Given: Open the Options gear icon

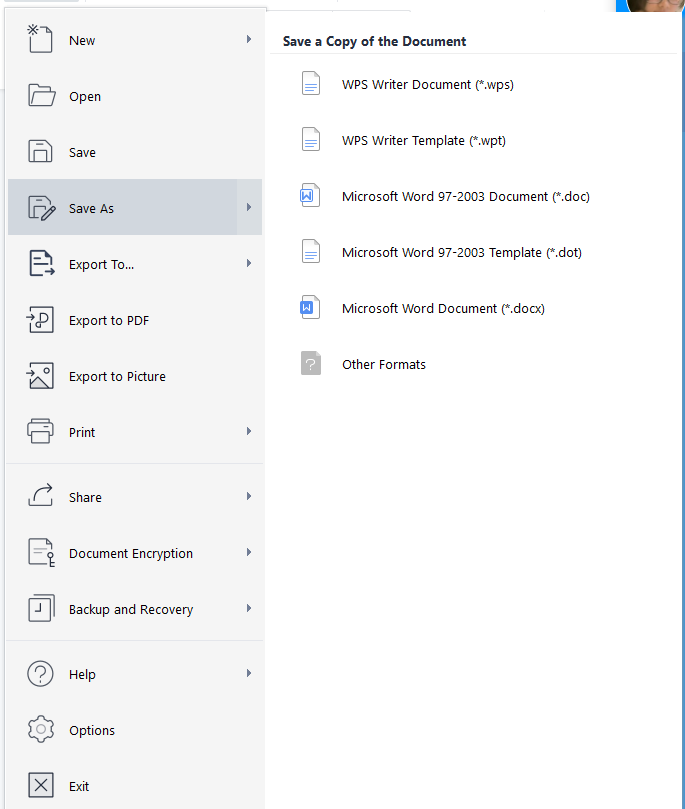Looking at the screenshot, I should click(40, 730).
